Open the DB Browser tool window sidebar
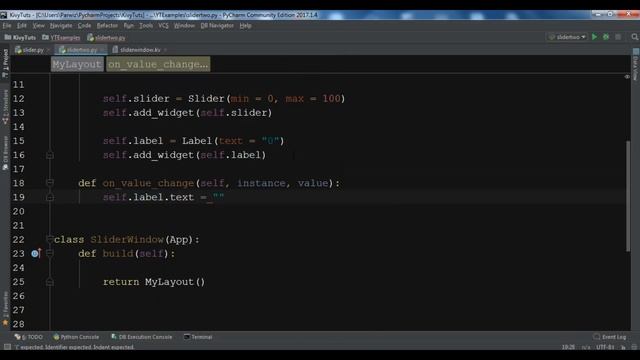Image resolution: width=640 pixels, height=360 pixels. (5, 153)
